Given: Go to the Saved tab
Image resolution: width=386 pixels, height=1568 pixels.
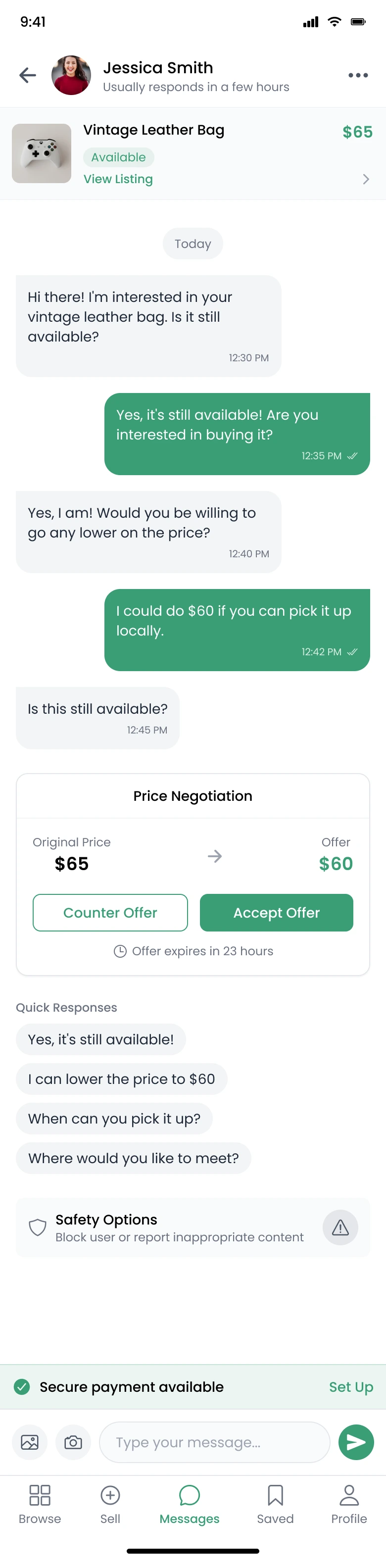Looking at the screenshot, I should (275, 1504).
